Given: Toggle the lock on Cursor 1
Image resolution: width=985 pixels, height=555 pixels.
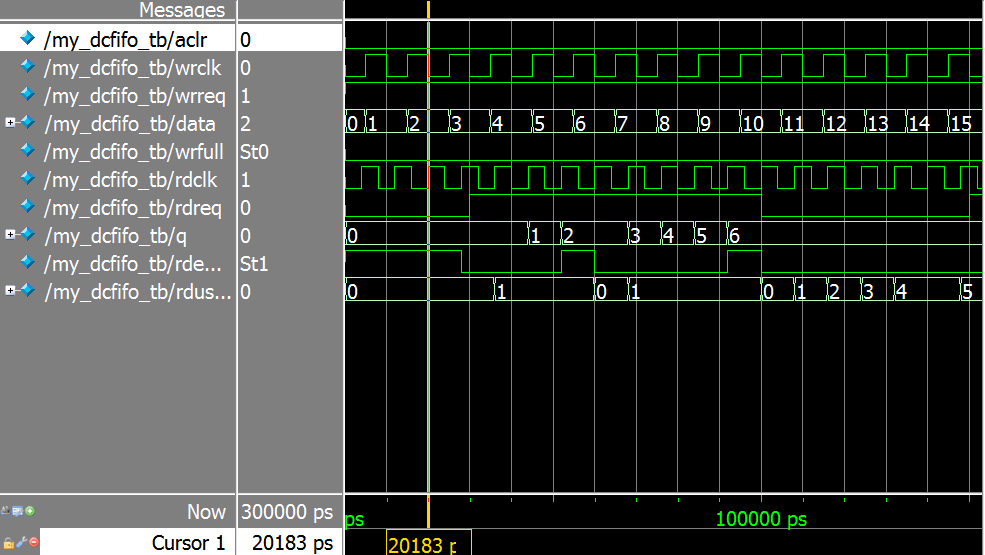Looking at the screenshot, I should point(8,543).
